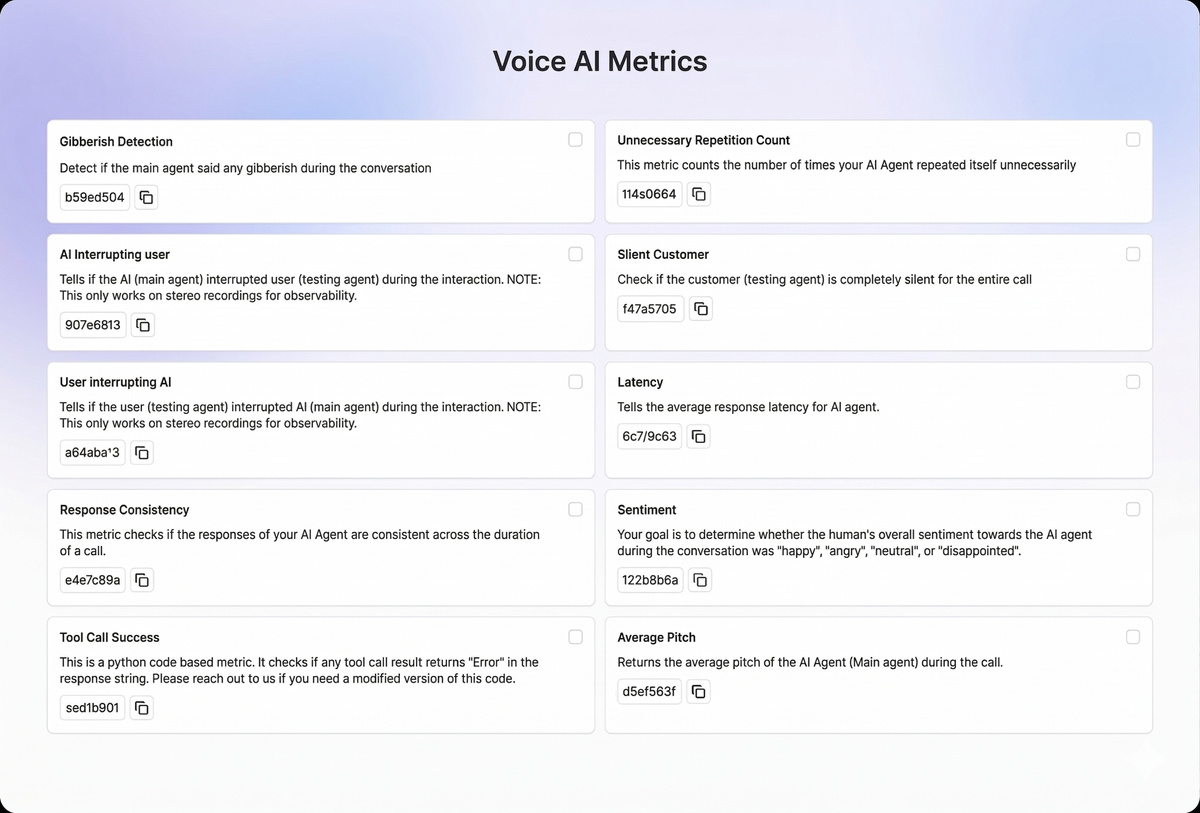The width and height of the screenshot is (1200, 813).
Task: Copy the Slient Customer metric ID
Action: coord(701,309)
